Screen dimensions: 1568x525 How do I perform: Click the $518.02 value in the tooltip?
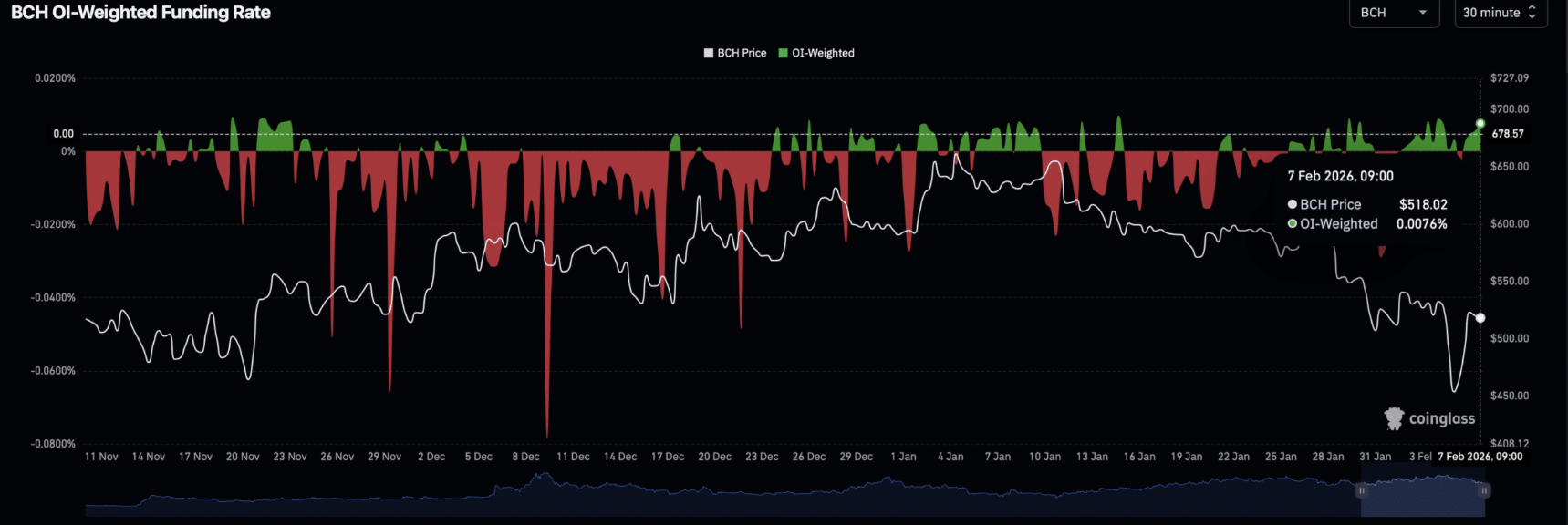[1423, 205]
